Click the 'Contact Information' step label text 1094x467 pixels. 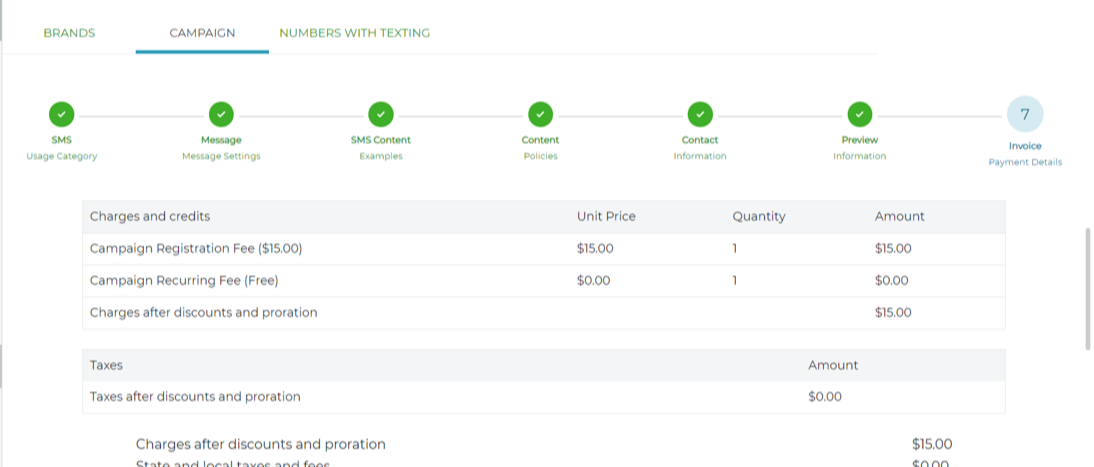(x=700, y=156)
